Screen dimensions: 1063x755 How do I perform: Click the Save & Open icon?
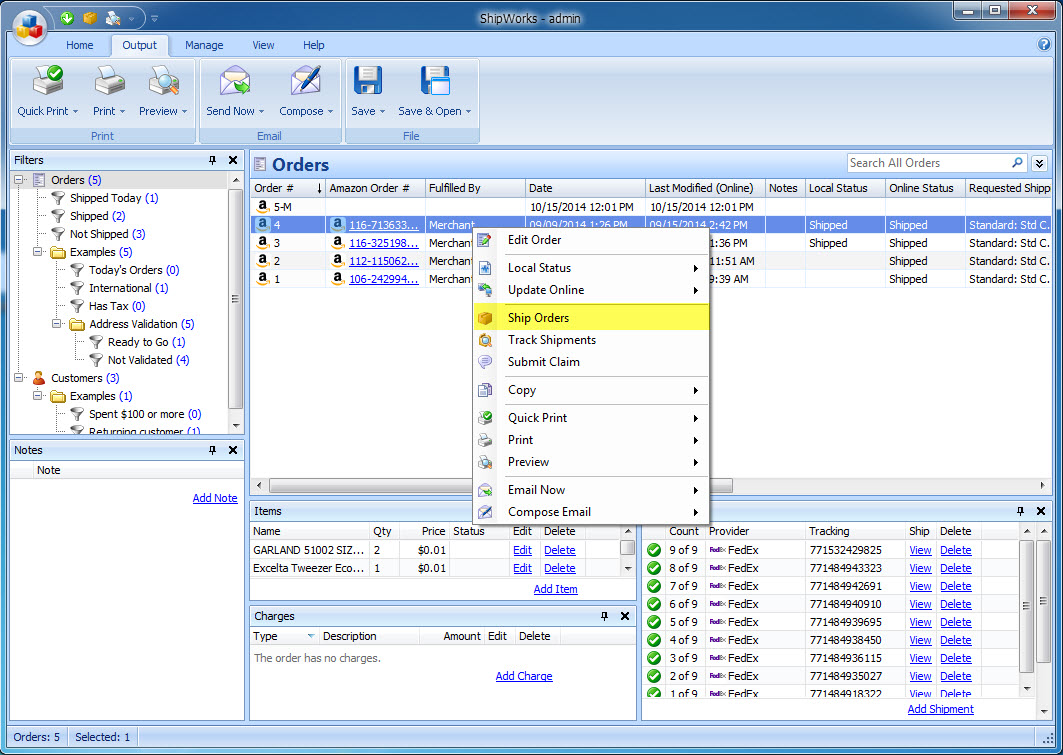435,80
